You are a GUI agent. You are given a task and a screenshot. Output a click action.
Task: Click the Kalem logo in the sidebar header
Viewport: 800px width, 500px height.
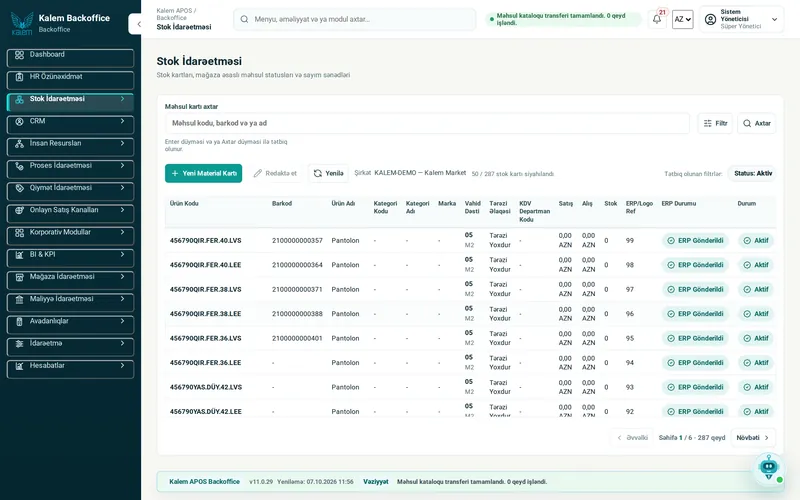(x=22, y=23)
